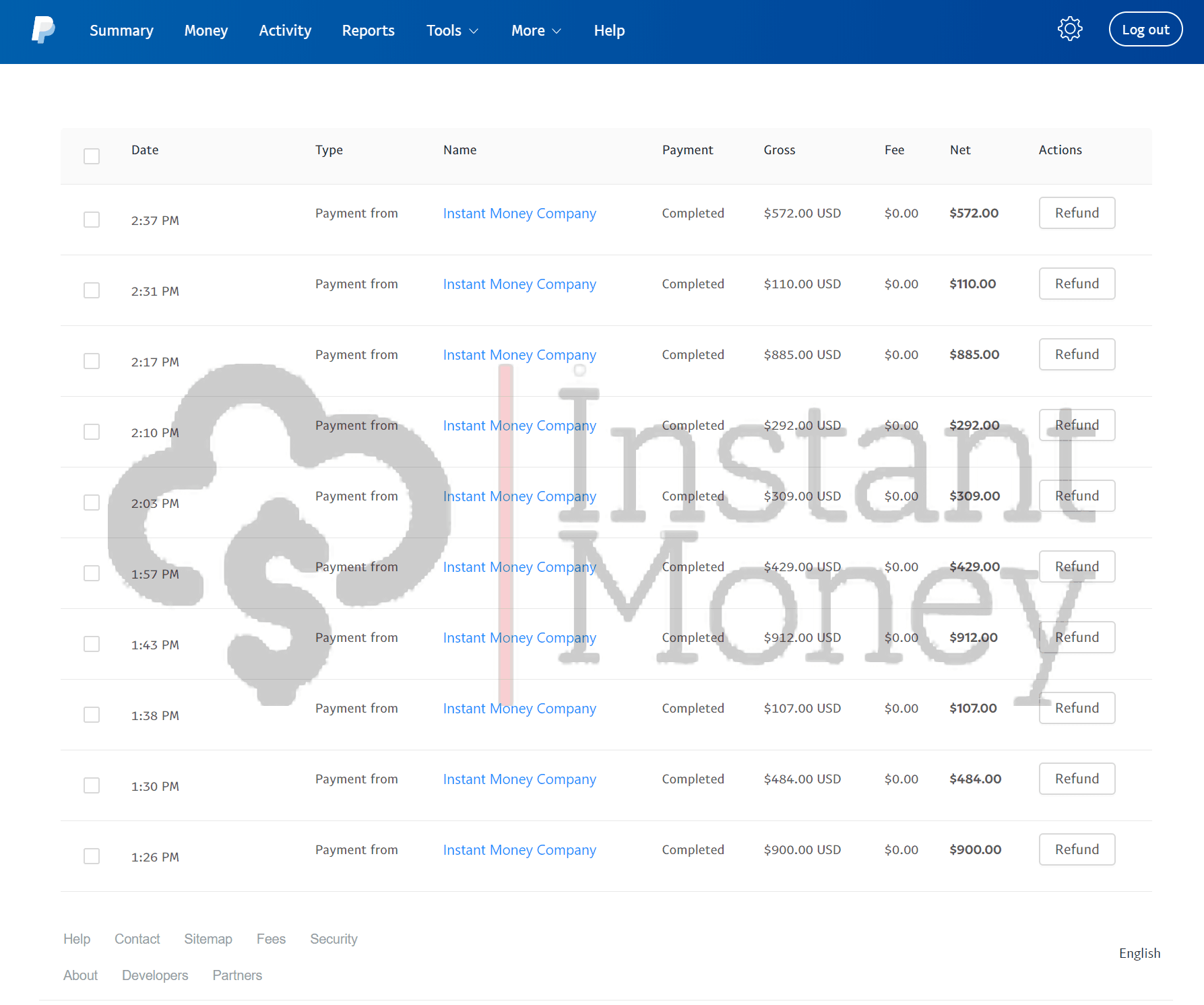The image size is (1204, 1005).
Task: Tick the 2:10 PM transaction checkbox
Action: (92, 432)
